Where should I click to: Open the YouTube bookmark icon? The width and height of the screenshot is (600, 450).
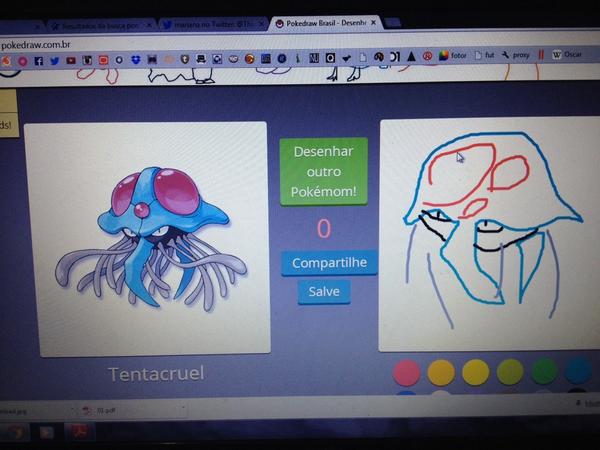tap(71, 60)
